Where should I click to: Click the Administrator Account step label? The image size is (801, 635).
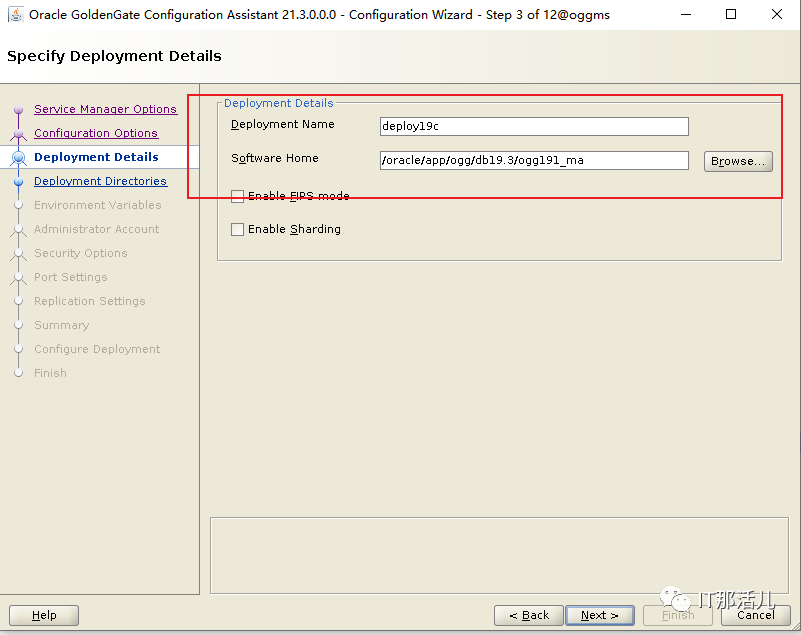pyautogui.click(x=97, y=229)
